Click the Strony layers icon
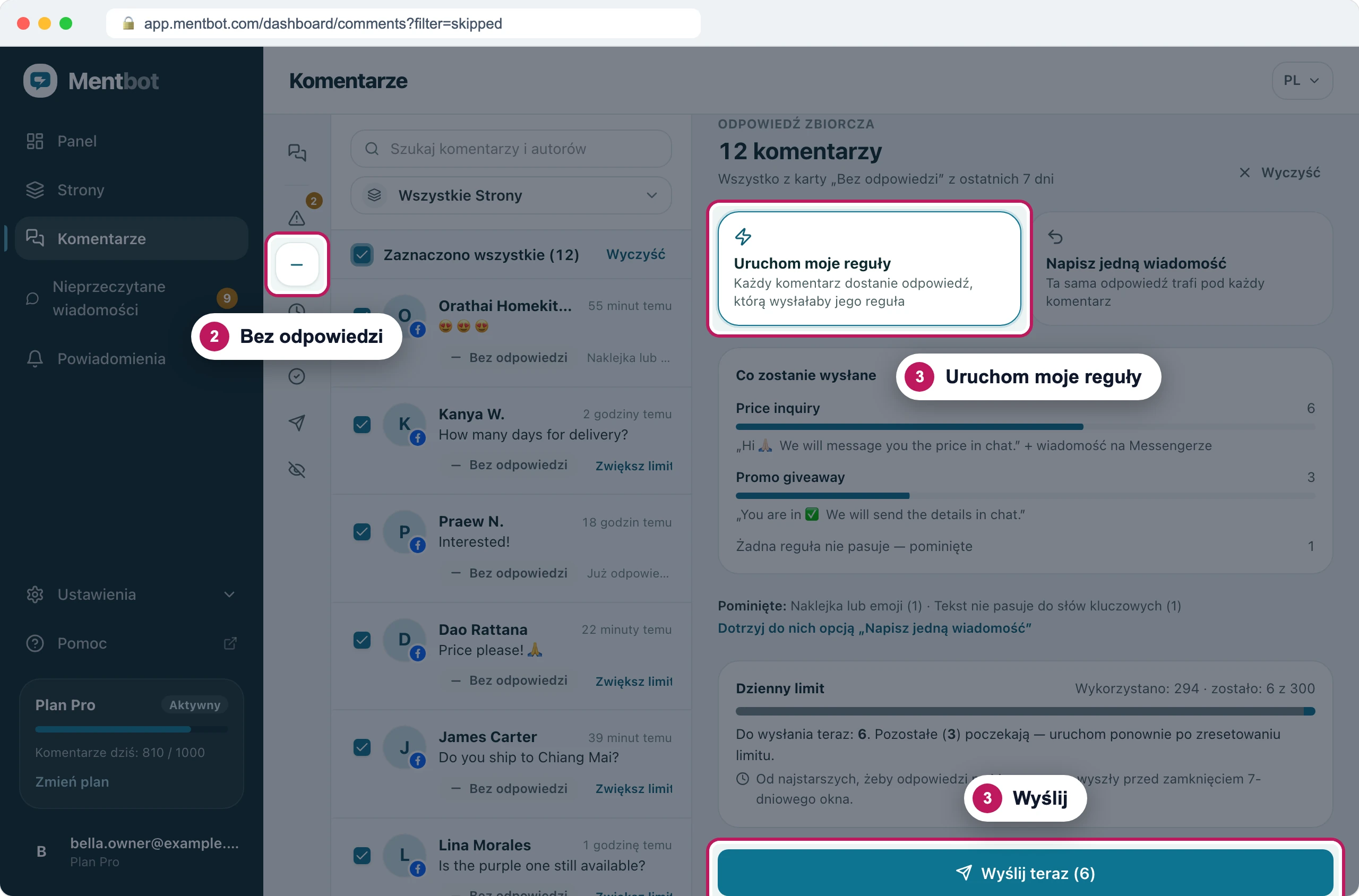 tap(35, 189)
